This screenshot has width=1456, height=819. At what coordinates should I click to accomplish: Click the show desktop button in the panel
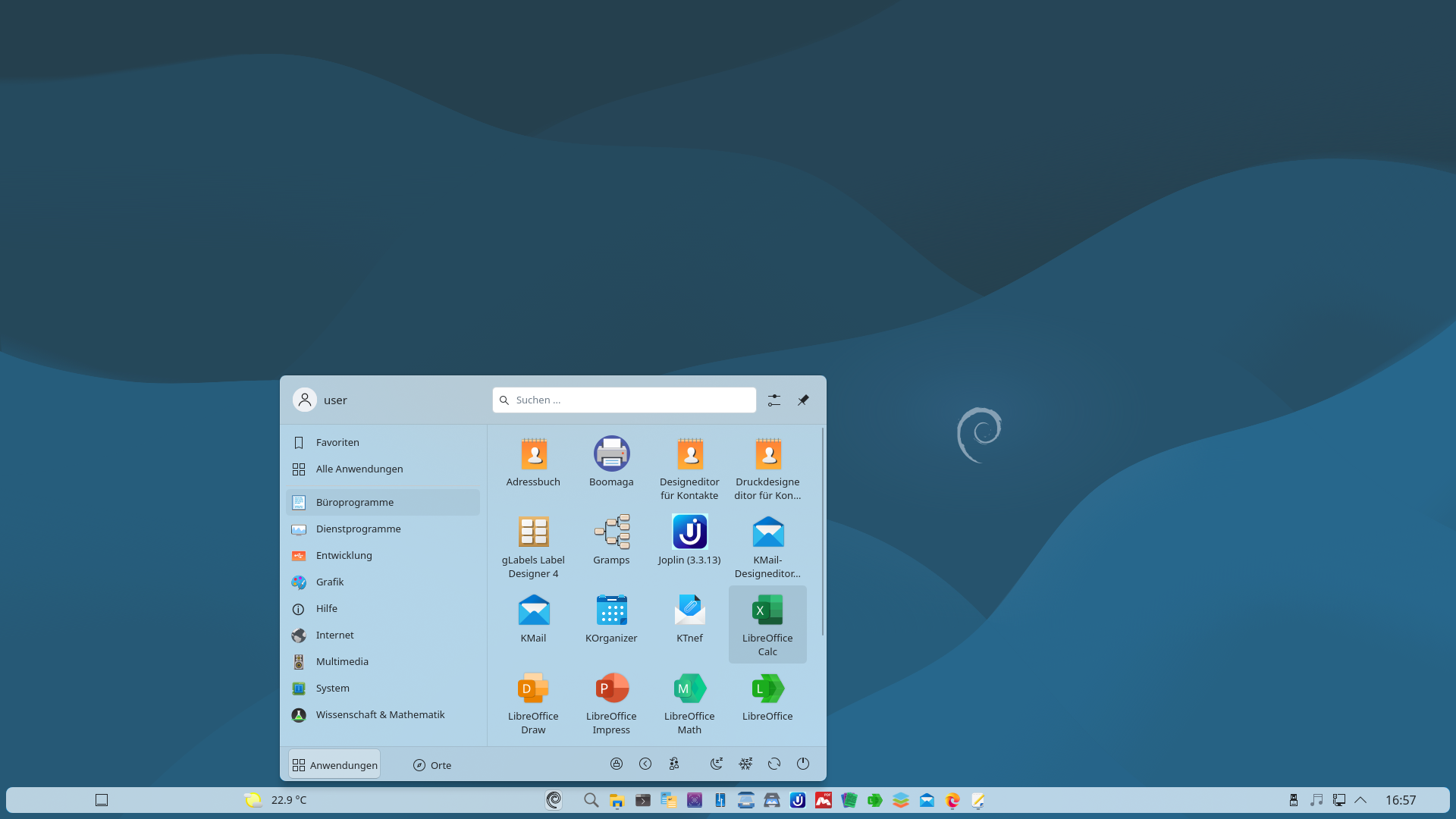(102, 799)
